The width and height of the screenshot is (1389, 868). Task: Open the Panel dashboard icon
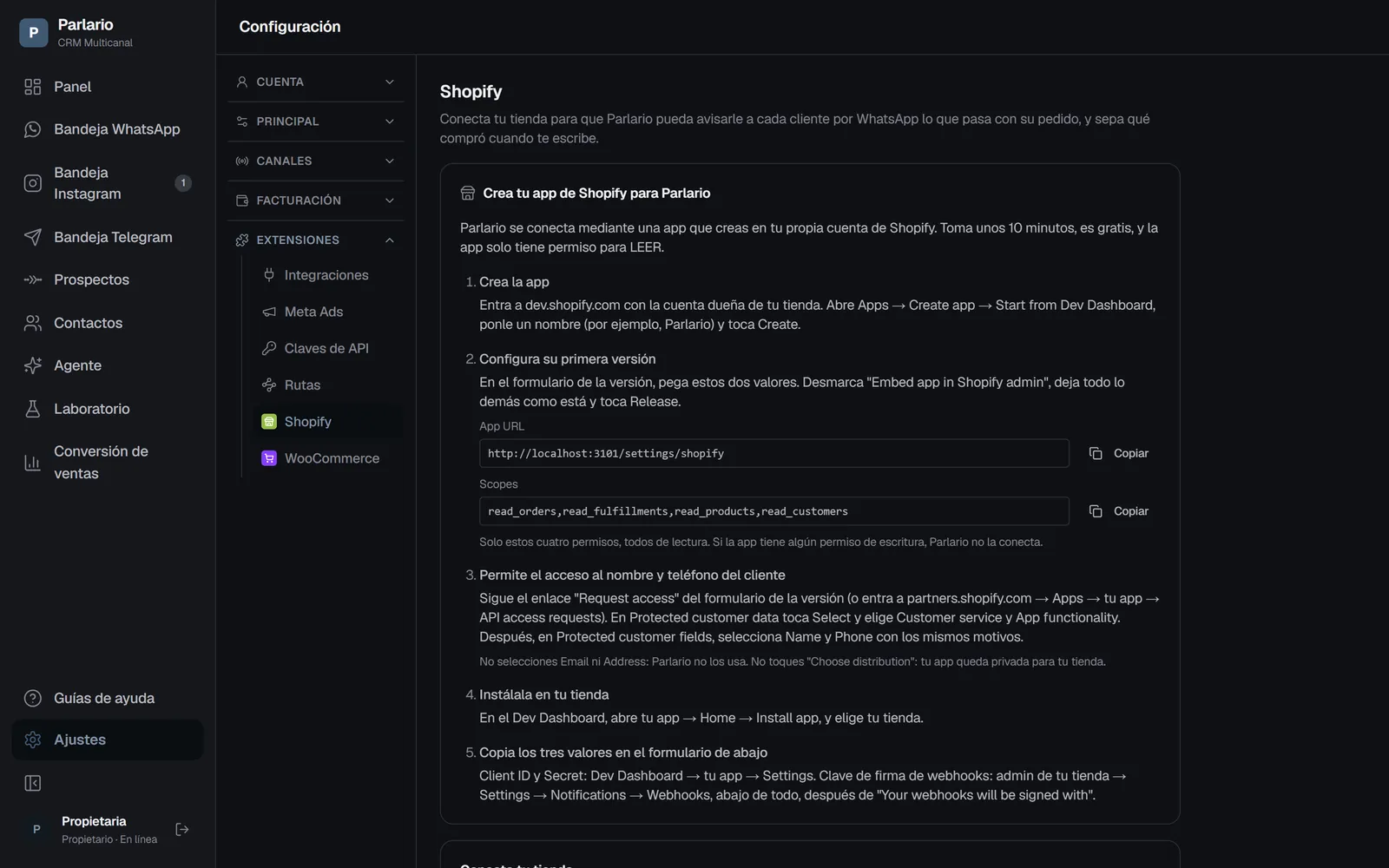click(x=33, y=87)
